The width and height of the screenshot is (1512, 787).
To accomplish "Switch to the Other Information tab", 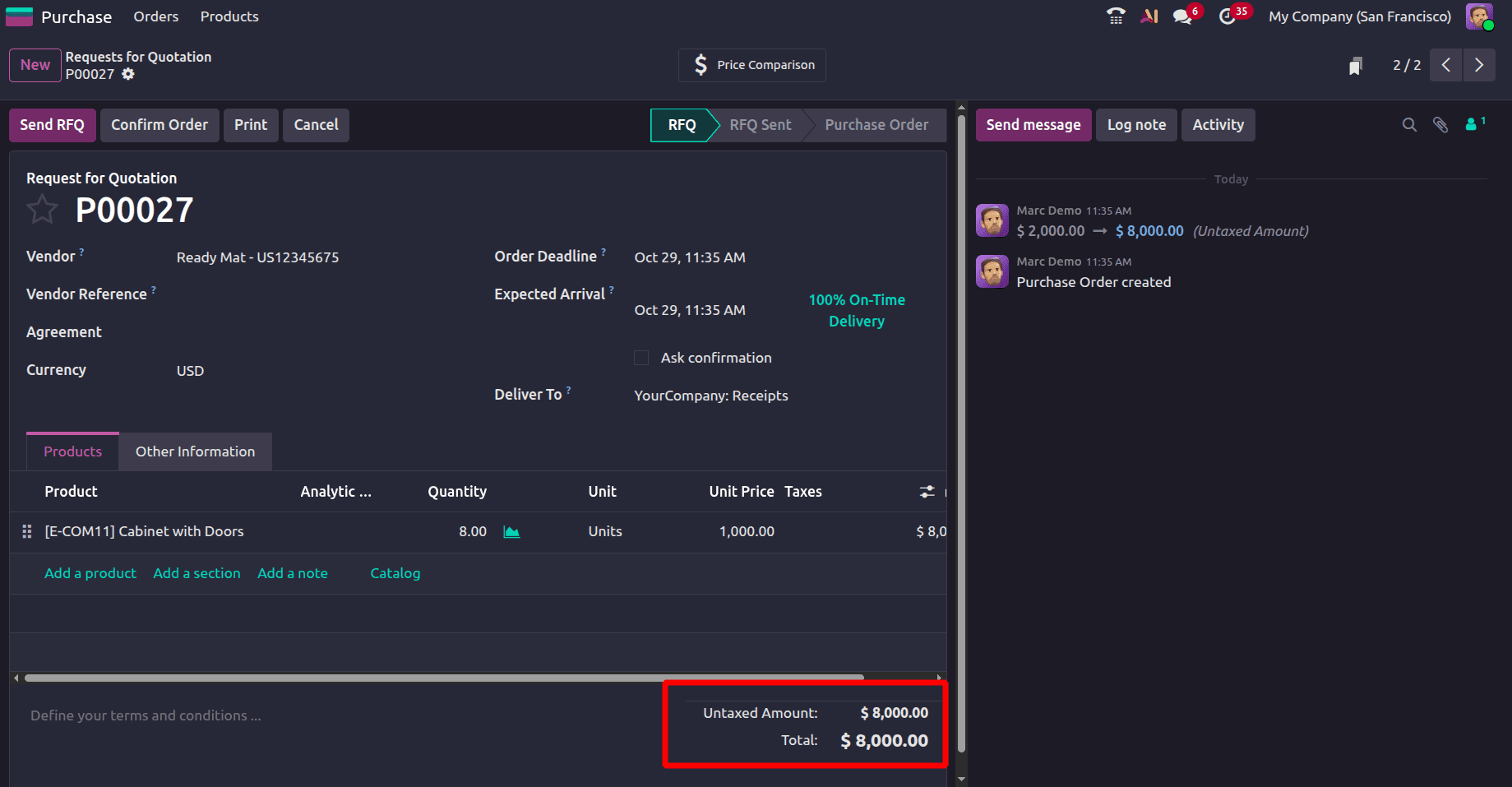I will coord(195,451).
